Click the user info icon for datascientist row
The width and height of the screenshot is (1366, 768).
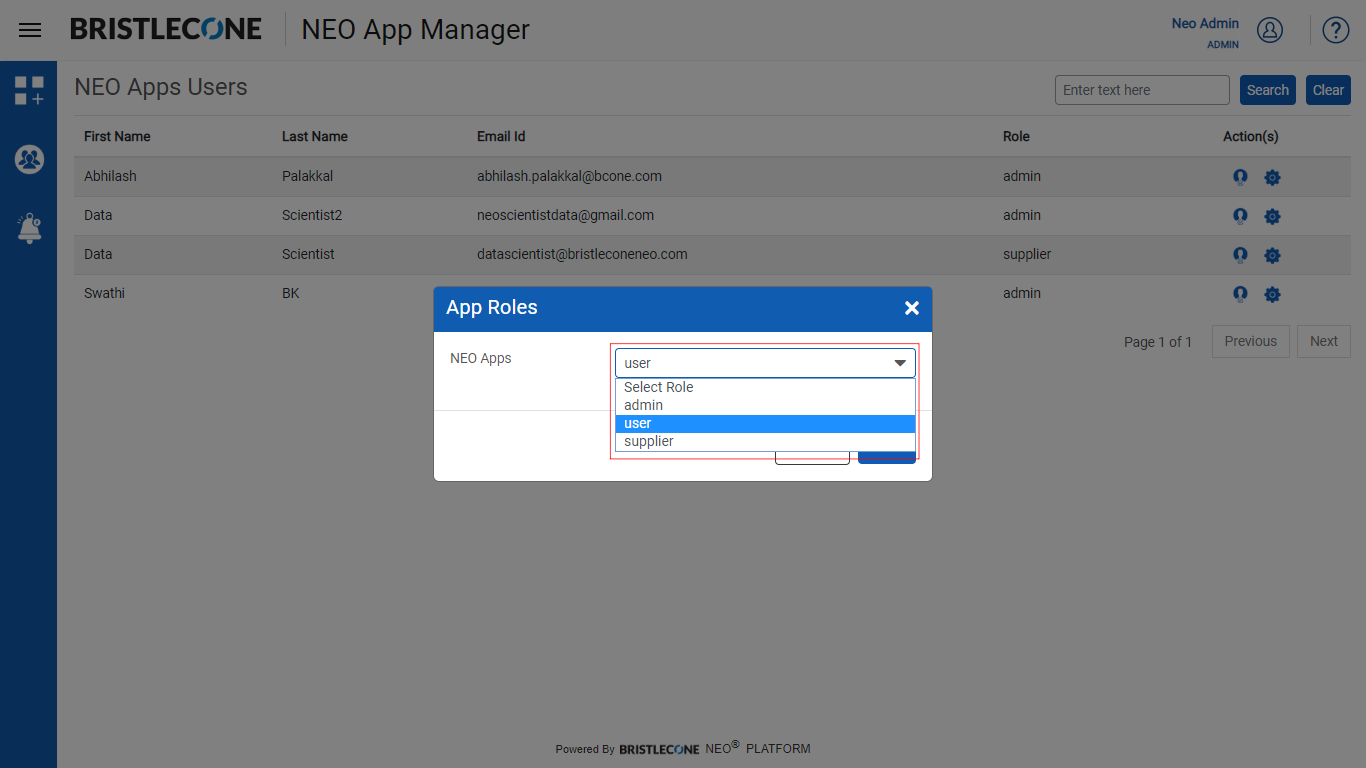[1240, 255]
